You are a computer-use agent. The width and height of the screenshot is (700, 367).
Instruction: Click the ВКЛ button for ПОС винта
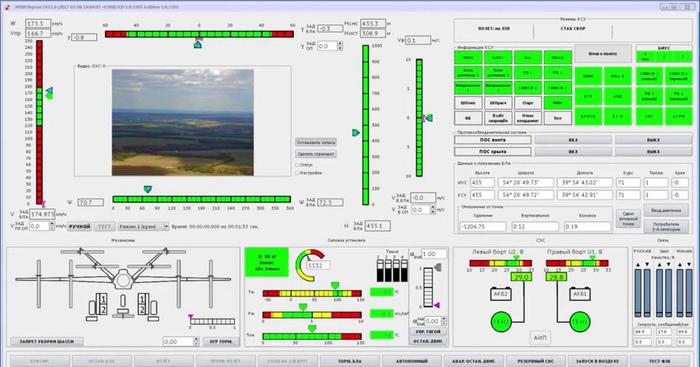(573, 140)
